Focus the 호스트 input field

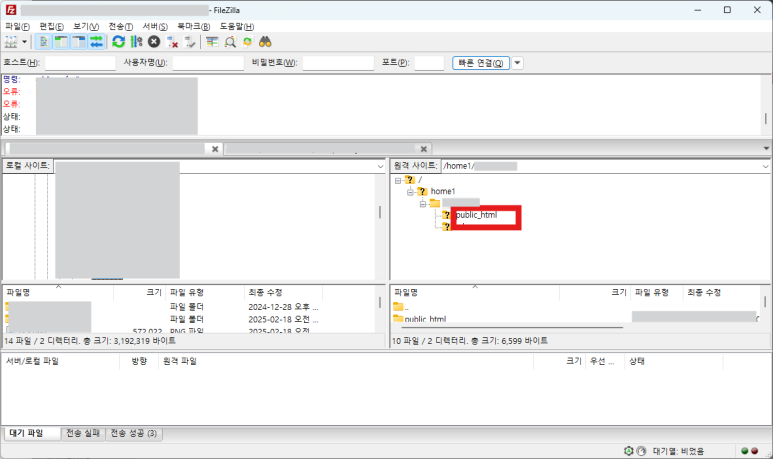[80, 63]
